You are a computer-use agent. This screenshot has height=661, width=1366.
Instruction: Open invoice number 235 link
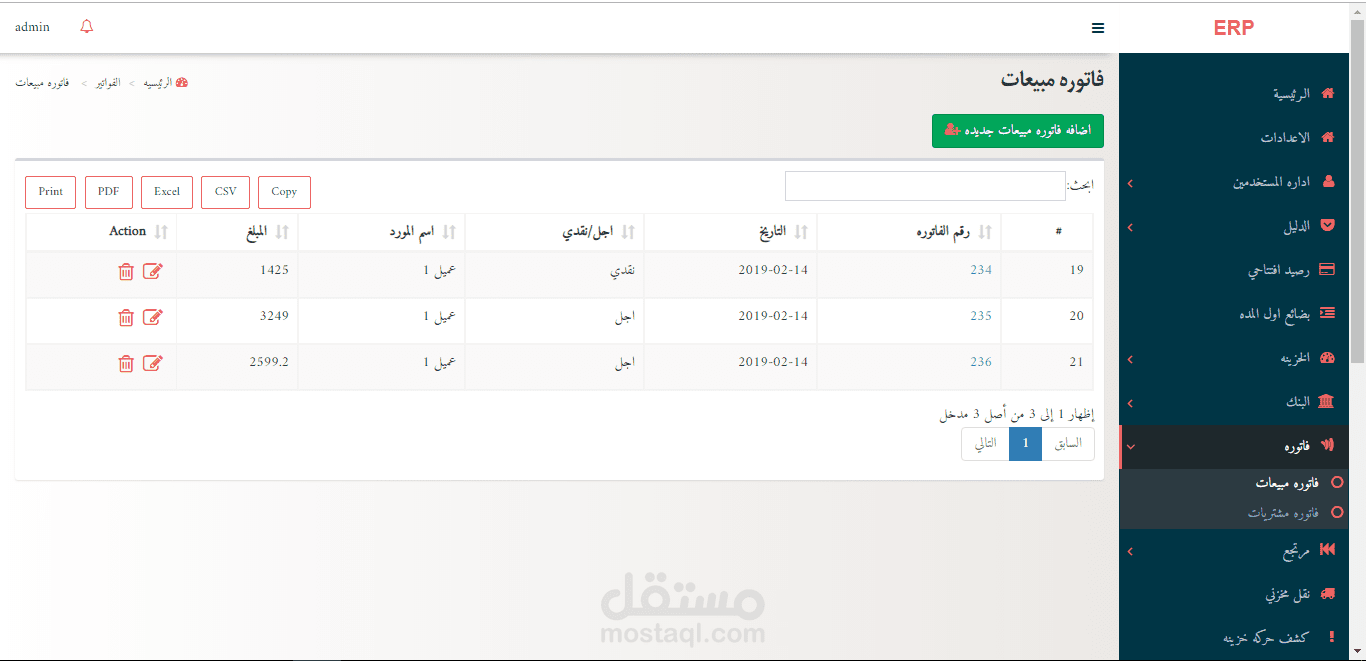tap(981, 316)
